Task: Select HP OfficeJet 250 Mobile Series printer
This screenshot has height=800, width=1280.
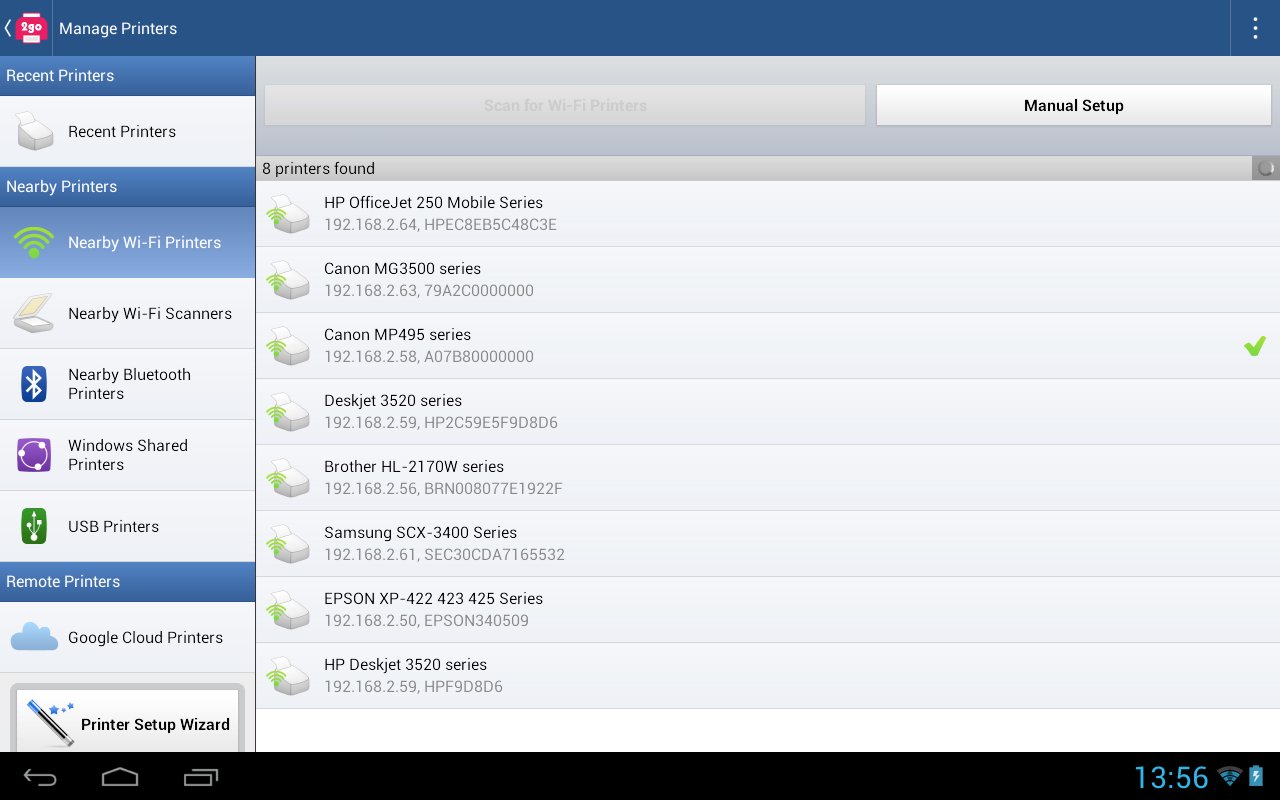Action: 768,214
